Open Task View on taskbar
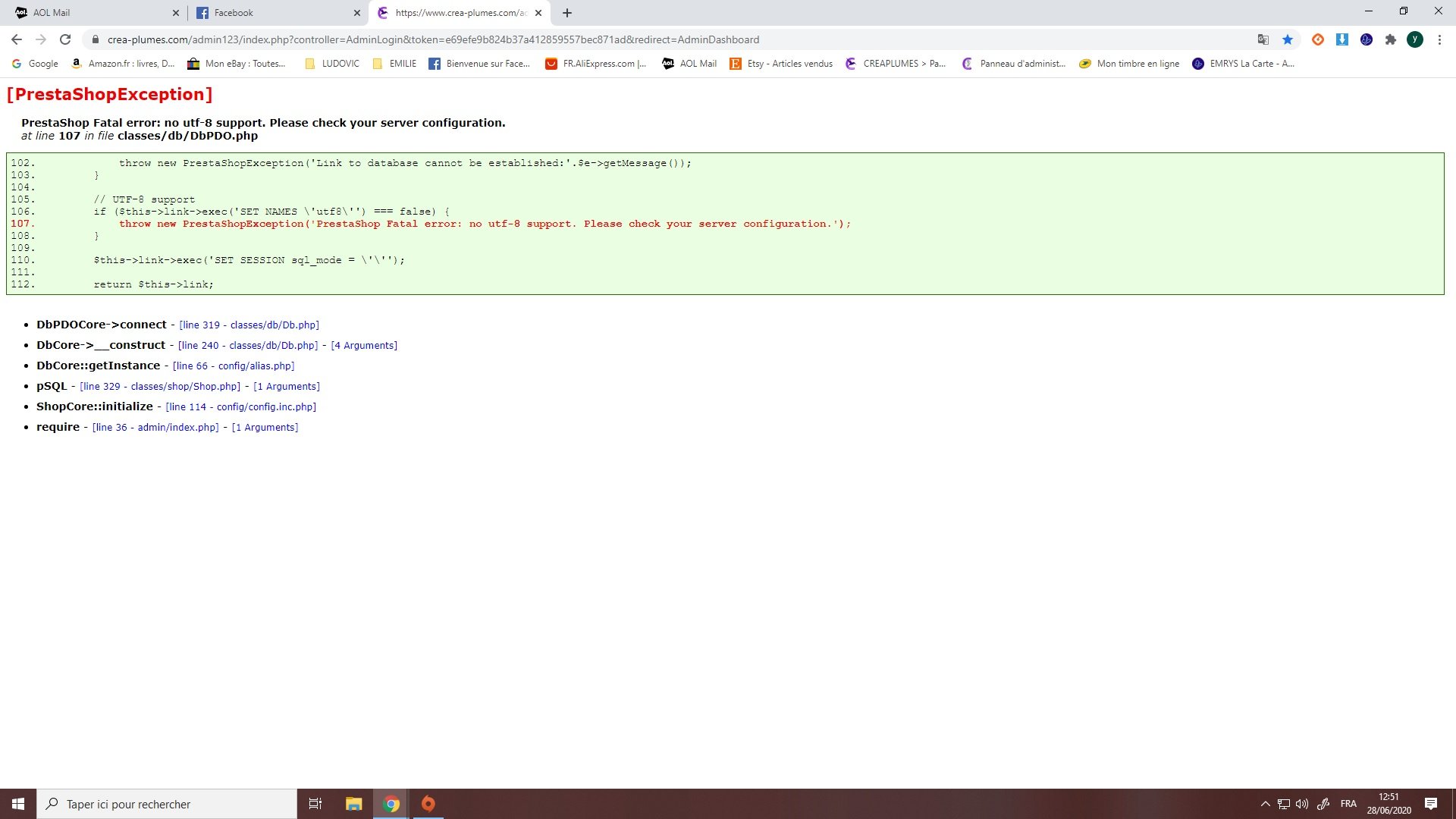The width and height of the screenshot is (1456, 819). 315,804
